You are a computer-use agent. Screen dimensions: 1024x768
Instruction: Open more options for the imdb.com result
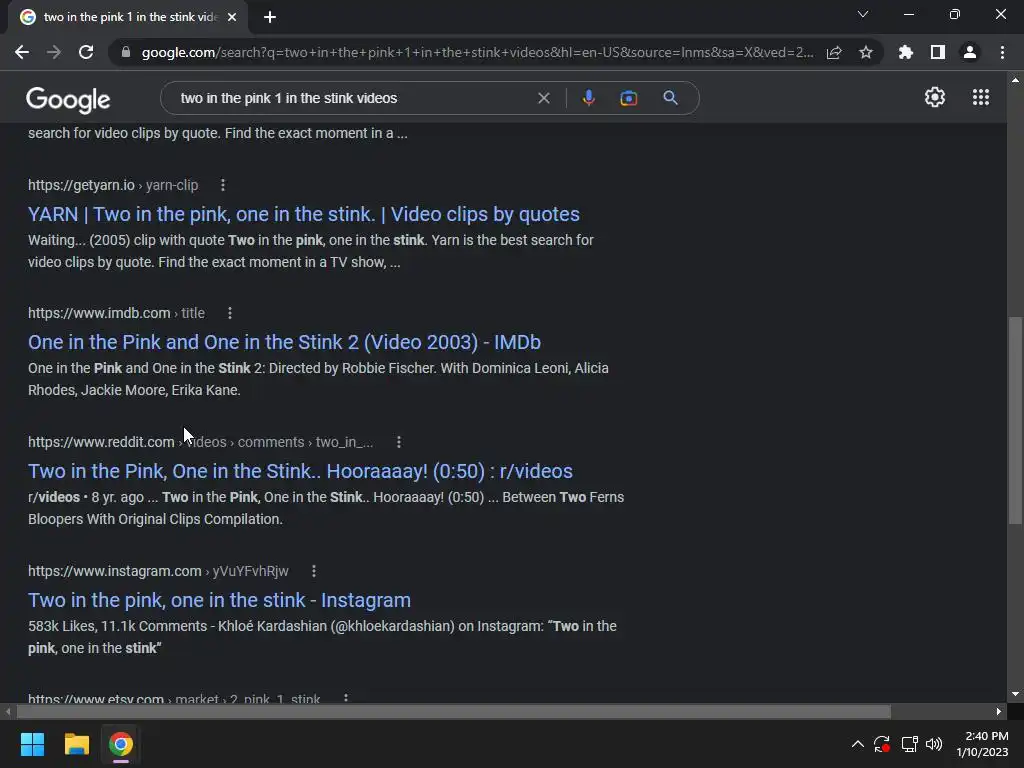tap(230, 313)
